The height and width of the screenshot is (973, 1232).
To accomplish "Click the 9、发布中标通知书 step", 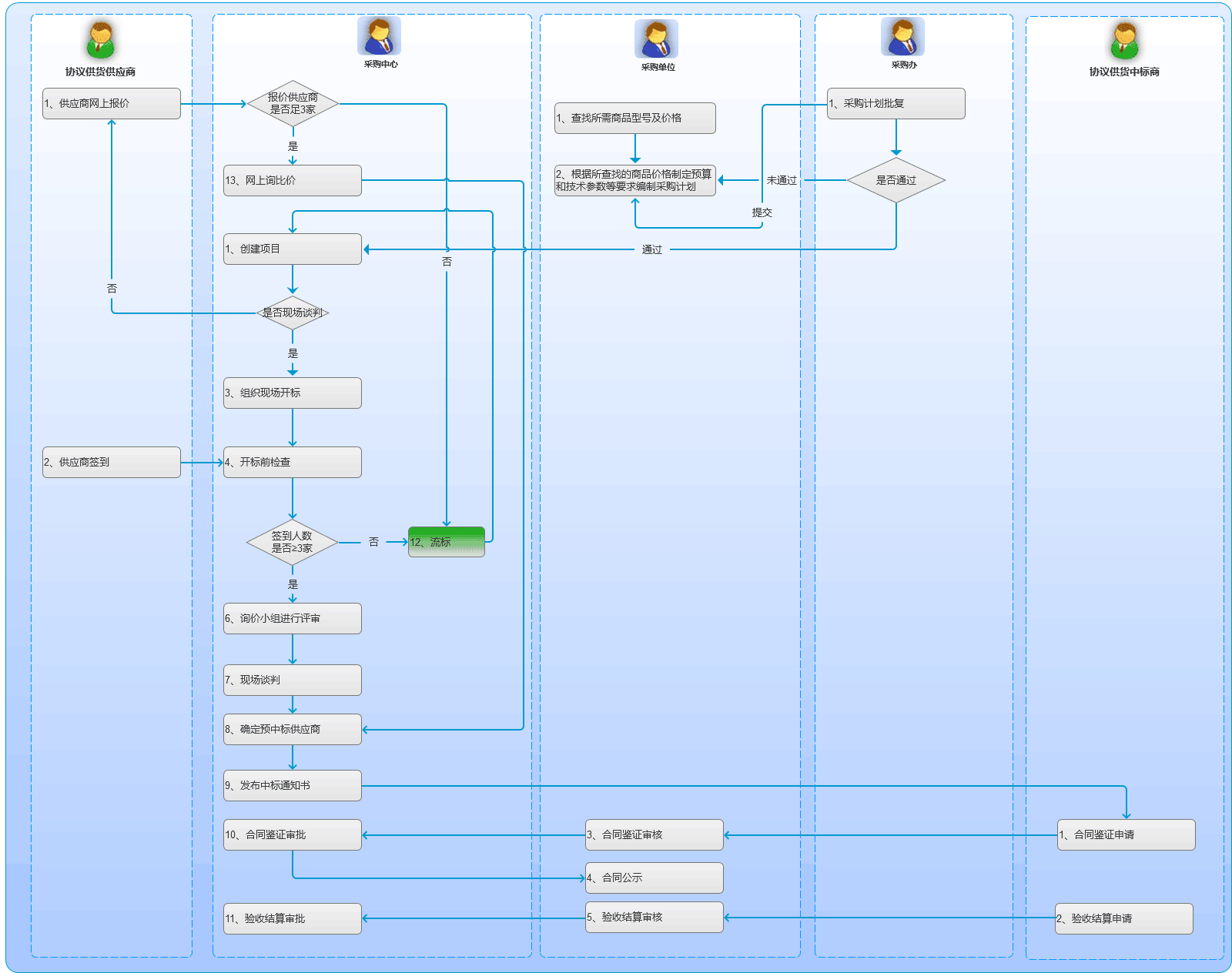I will point(293,785).
